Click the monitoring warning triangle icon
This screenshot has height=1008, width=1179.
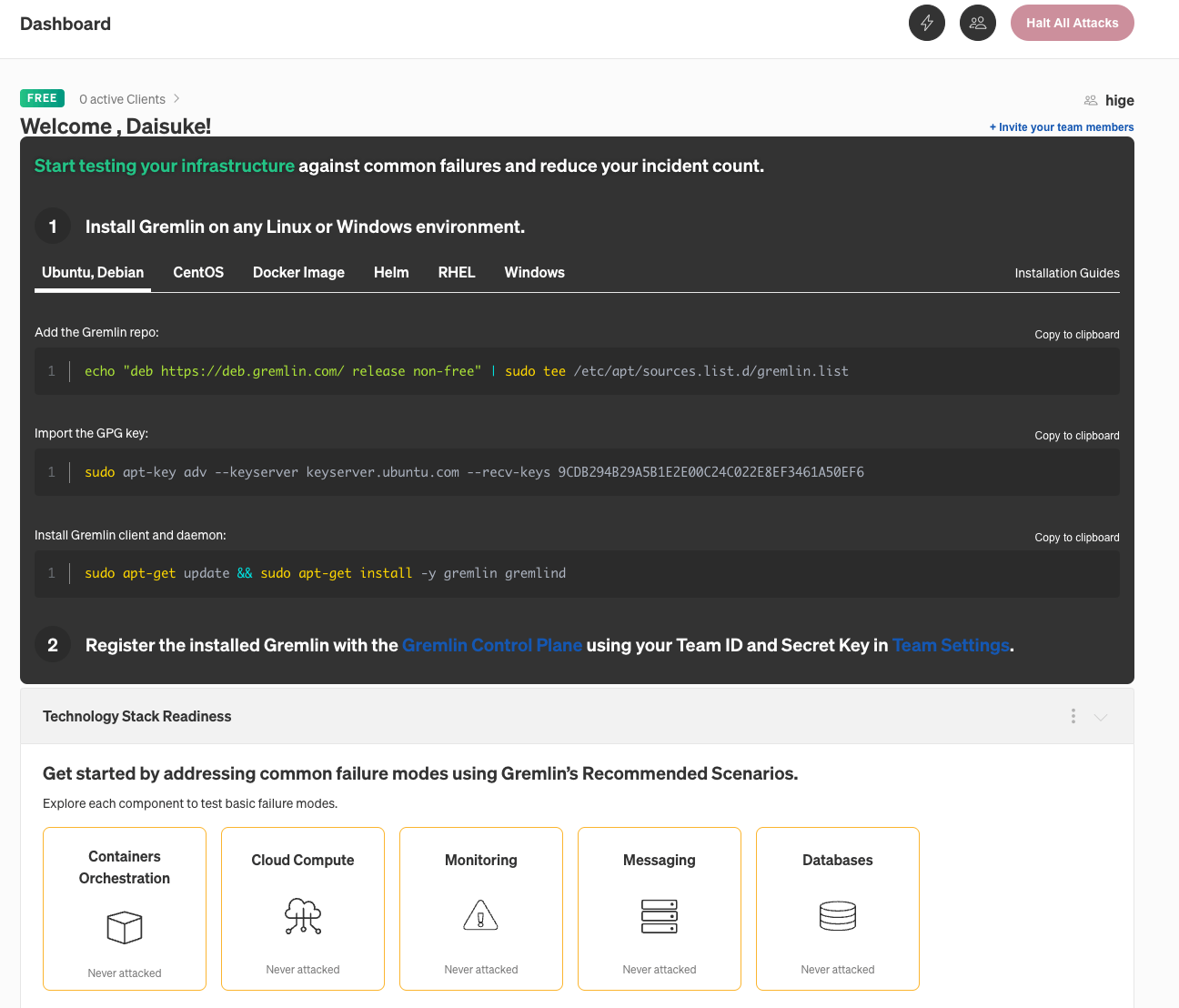tap(481, 915)
